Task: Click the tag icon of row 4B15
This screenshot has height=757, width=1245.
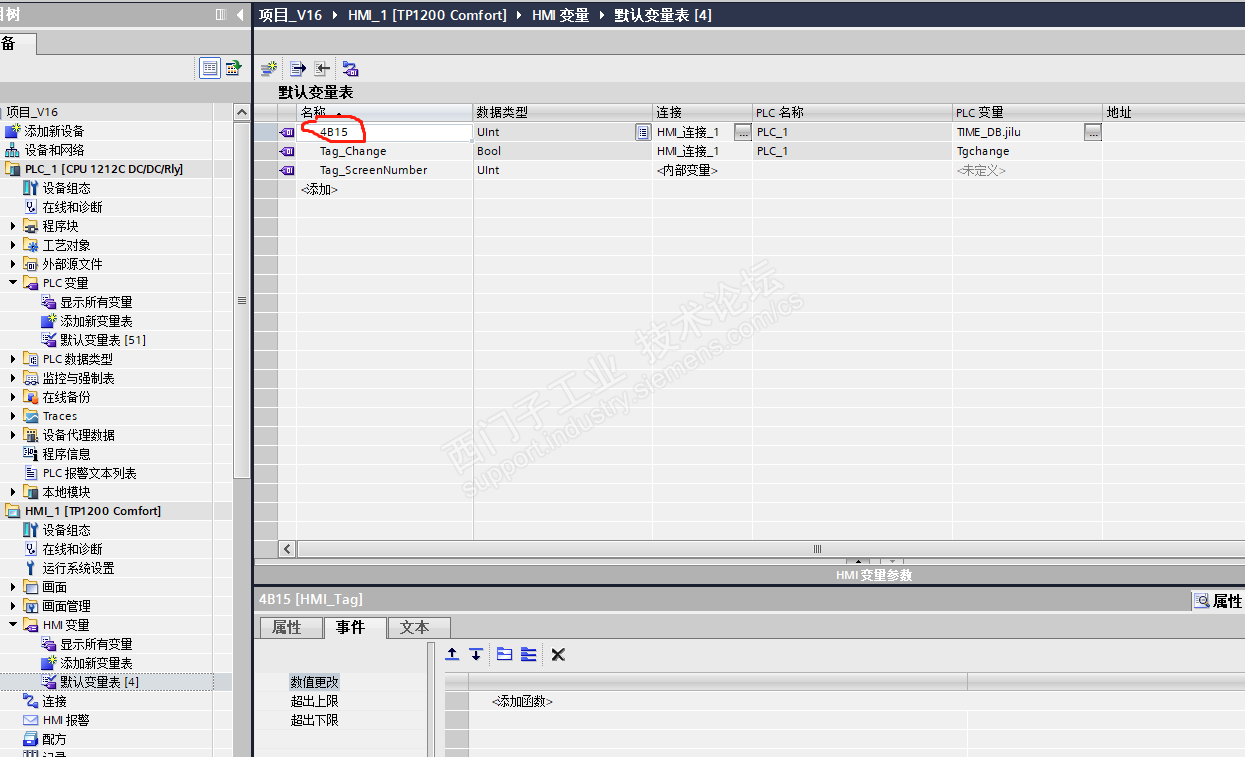Action: tap(287, 132)
